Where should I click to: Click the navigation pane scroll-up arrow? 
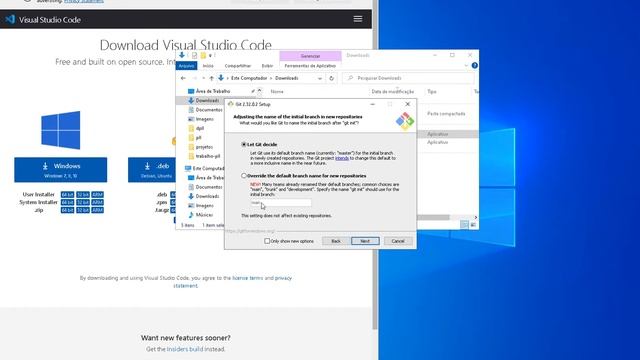(259, 91)
